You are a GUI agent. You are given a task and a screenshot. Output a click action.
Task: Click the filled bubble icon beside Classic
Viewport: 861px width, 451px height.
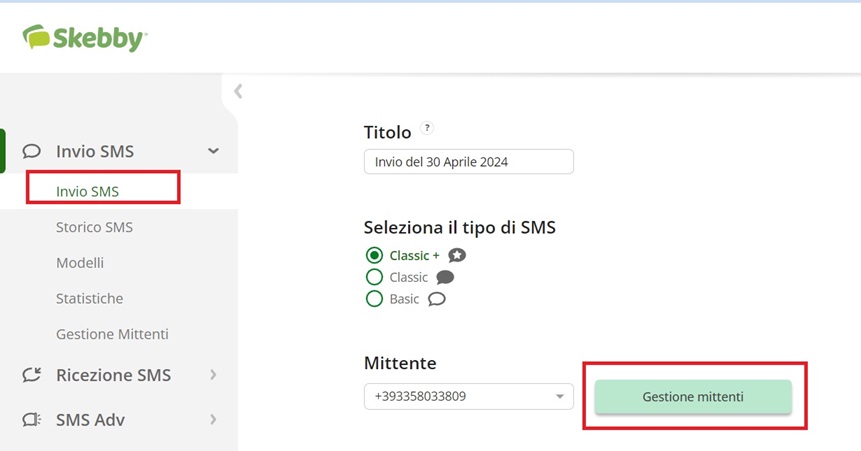(x=445, y=277)
